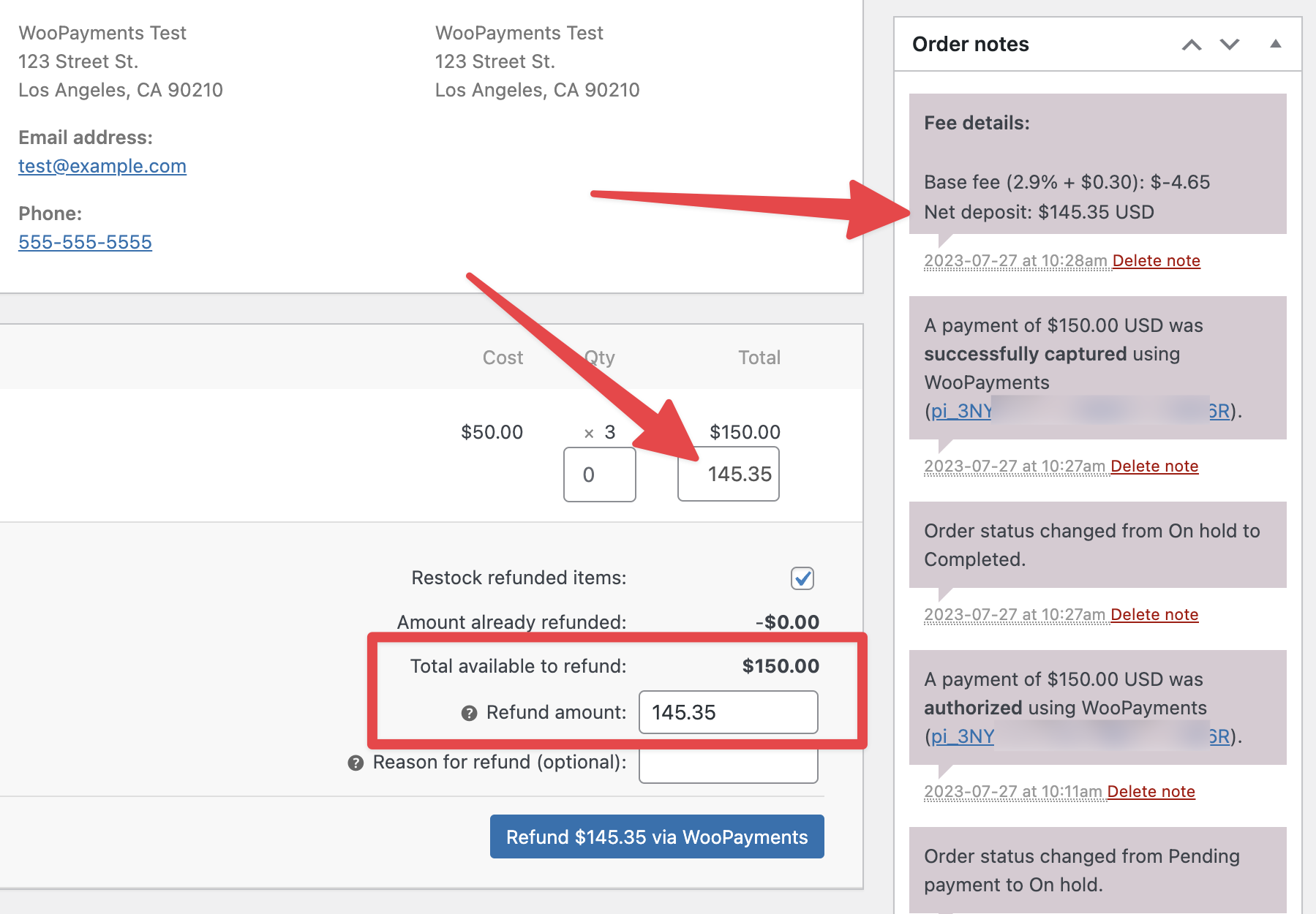Click Order status changed from Pending payment note
1316x914 pixels.
[x=1098, y=870]
